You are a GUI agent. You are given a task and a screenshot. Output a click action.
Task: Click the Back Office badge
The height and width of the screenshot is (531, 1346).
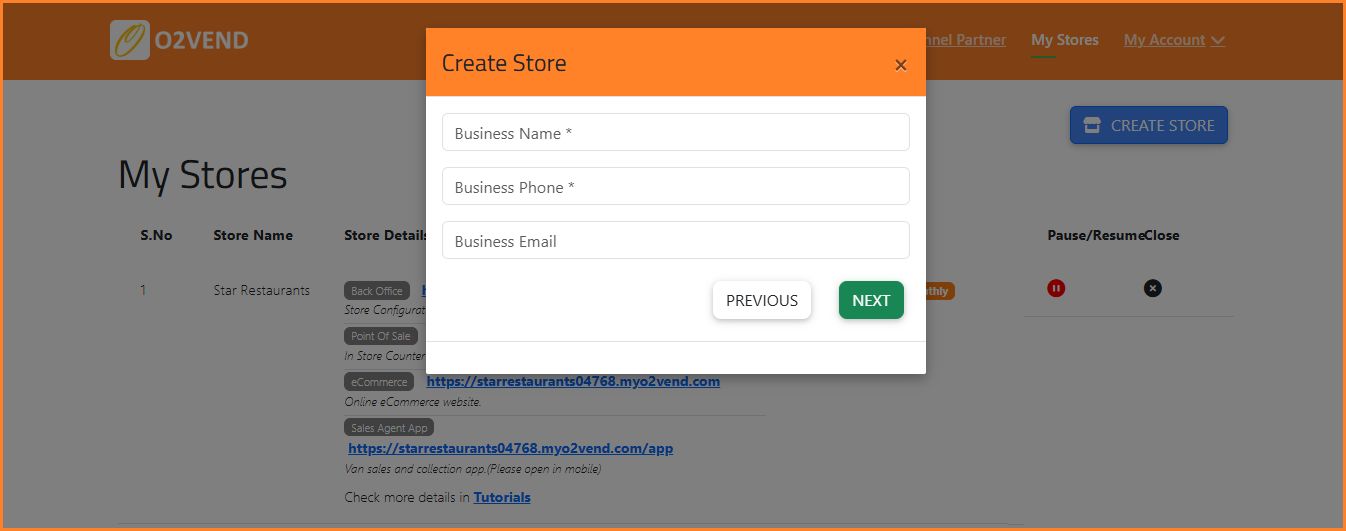tap(377, 291)
